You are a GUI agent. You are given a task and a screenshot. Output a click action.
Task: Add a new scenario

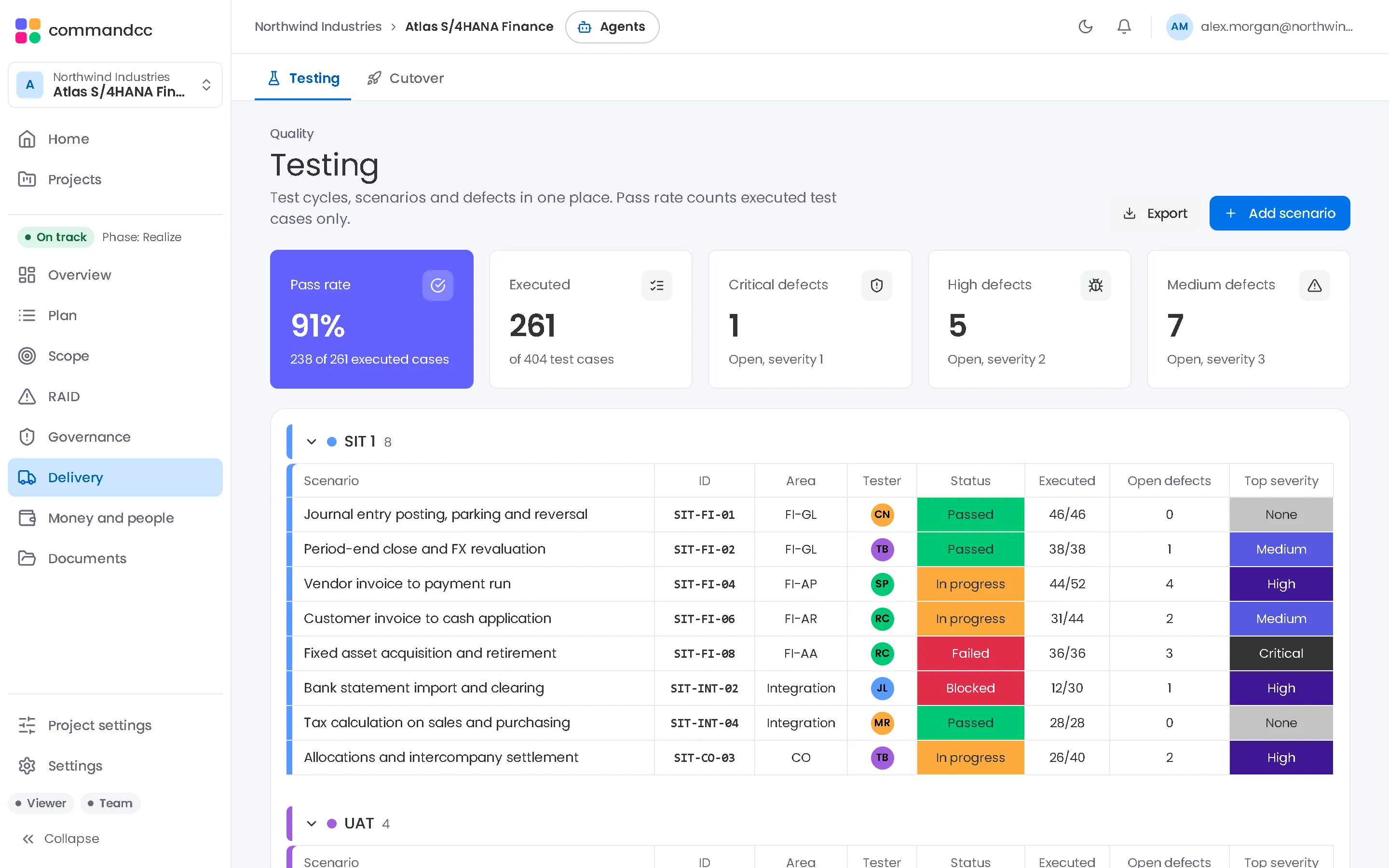[x=1280, y=214]
